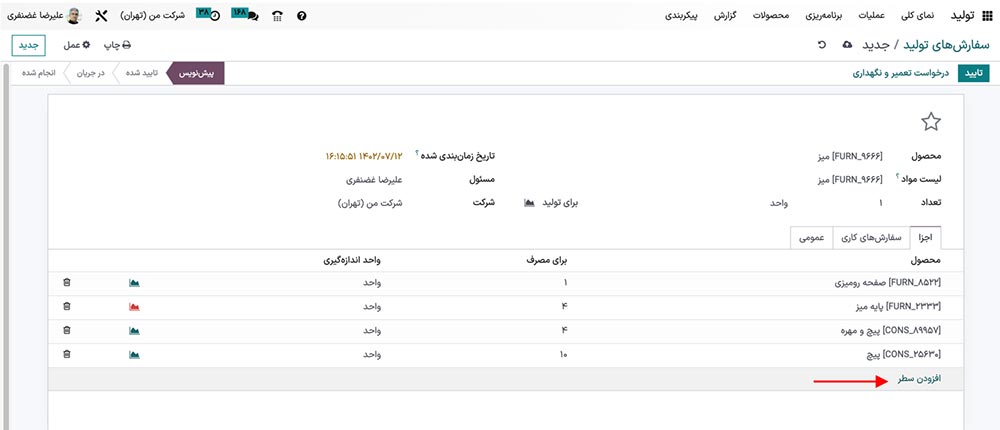Open messages with the 168 badge
The height and width of the screenshot is (430, 1000).
(x=245, y=15)
